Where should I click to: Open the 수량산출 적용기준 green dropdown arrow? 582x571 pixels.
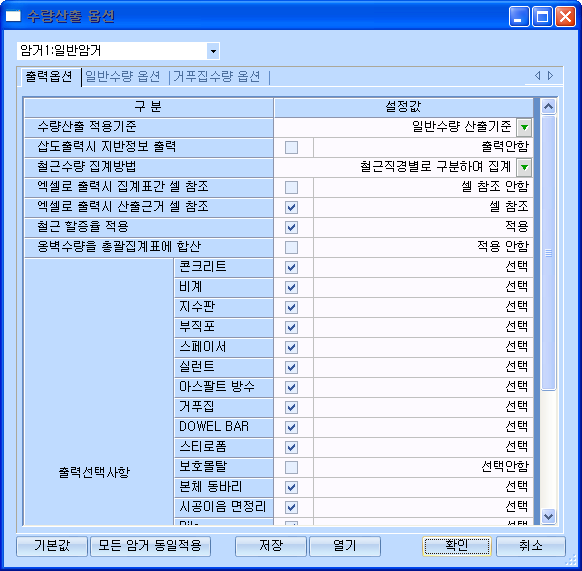tap(524, 127)
